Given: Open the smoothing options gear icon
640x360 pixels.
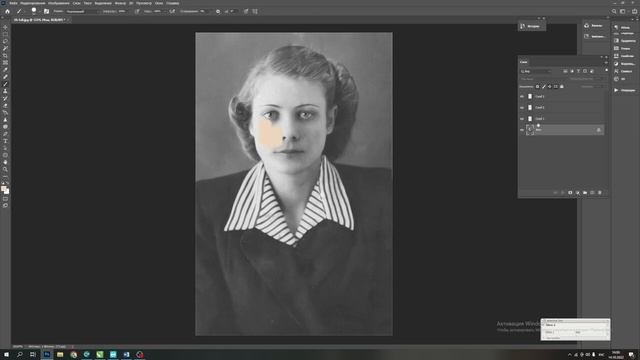Looking at the screenshot, I should [218, 11].
